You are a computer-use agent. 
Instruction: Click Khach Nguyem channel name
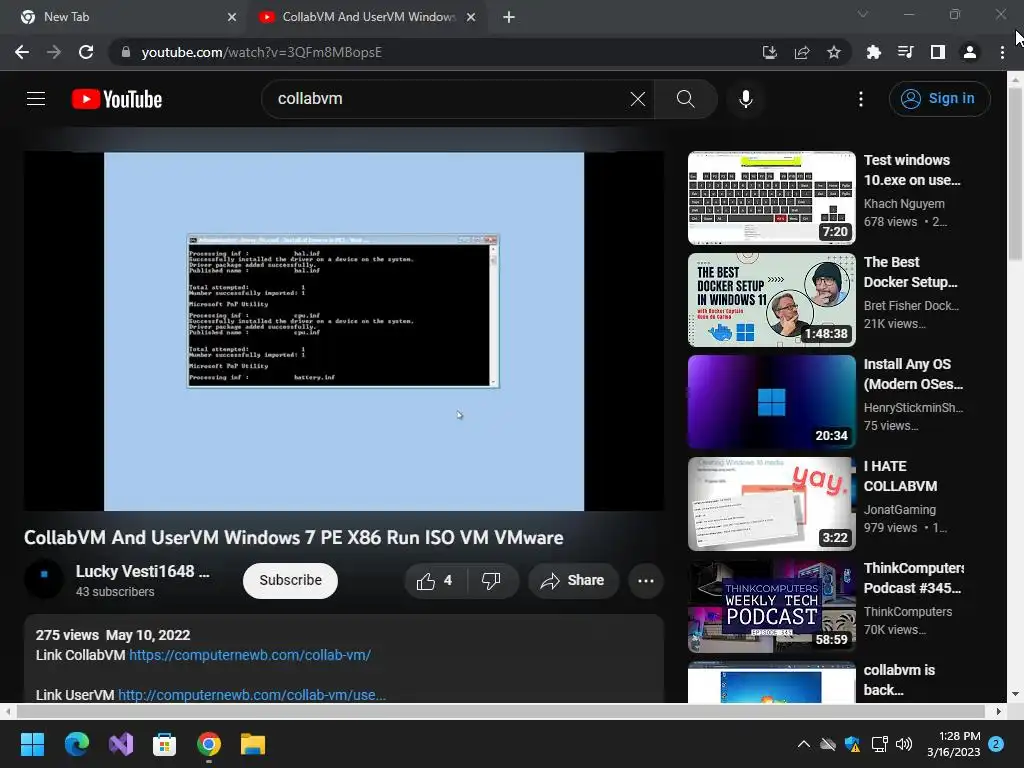point(904,204)
